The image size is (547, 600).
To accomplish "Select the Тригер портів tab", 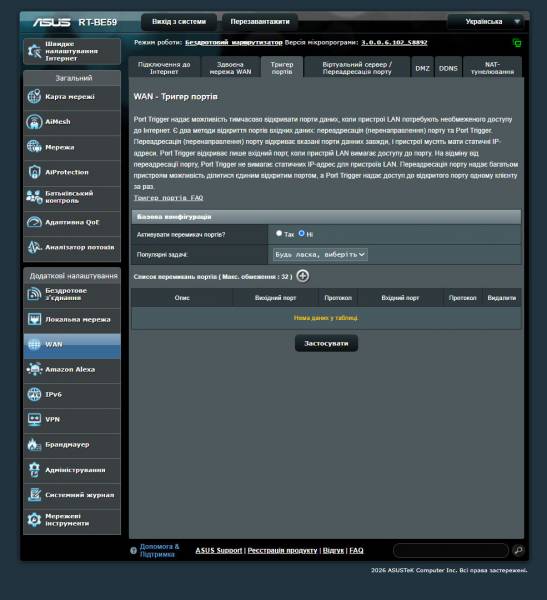I will (x=282, y=68).
